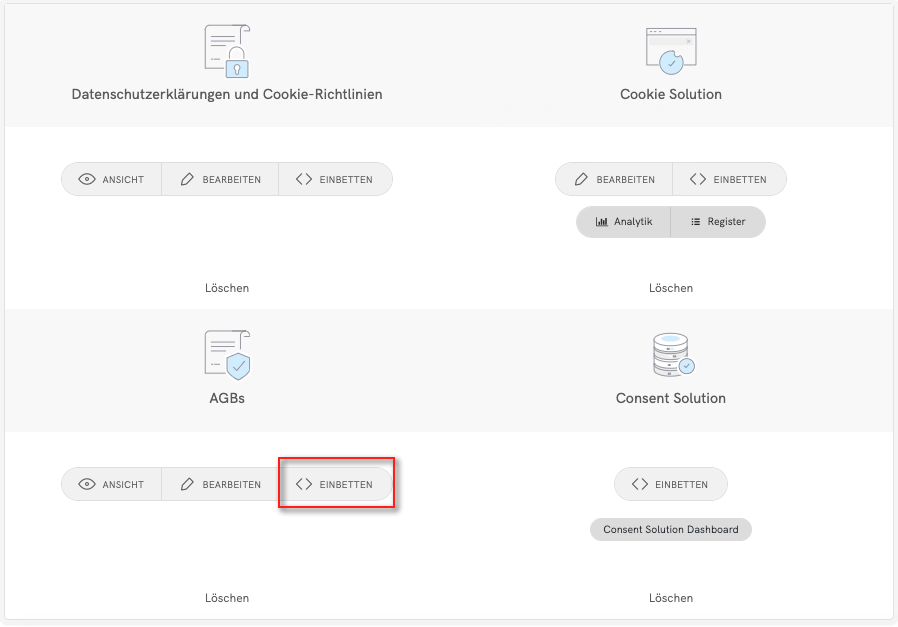Image resolution: width=898 pixels, height=627 pixels.
Task: Embed the AGBs using Einbetten
Action: (x=335, y=484)
